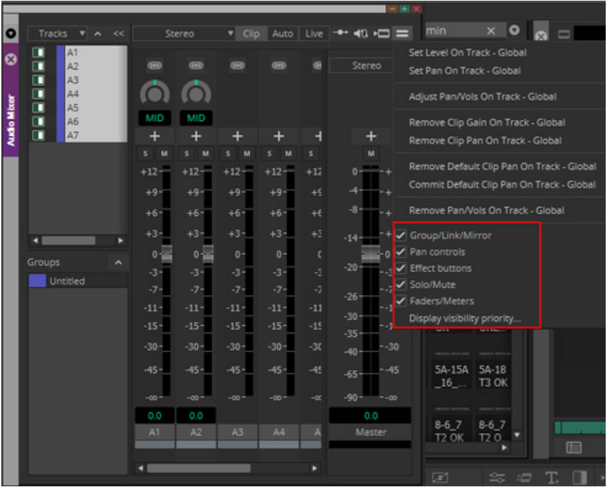This screenshot has width=607, height=487.
Task: Click the Untitled group color swatch
Action: 37,281
